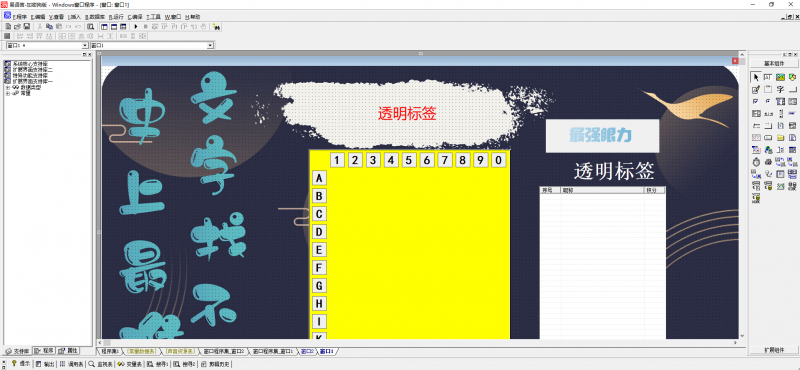Switch to the 属性 panel tab

click(x=69, y=351)
